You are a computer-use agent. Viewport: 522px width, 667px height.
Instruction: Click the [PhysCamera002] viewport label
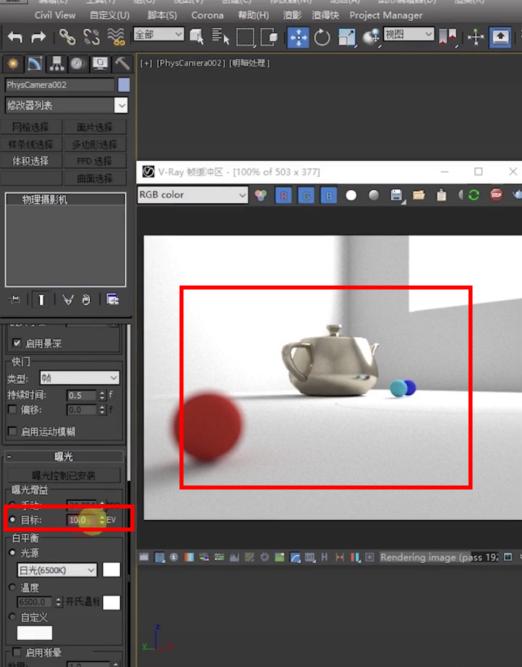[x=190, y=63]
